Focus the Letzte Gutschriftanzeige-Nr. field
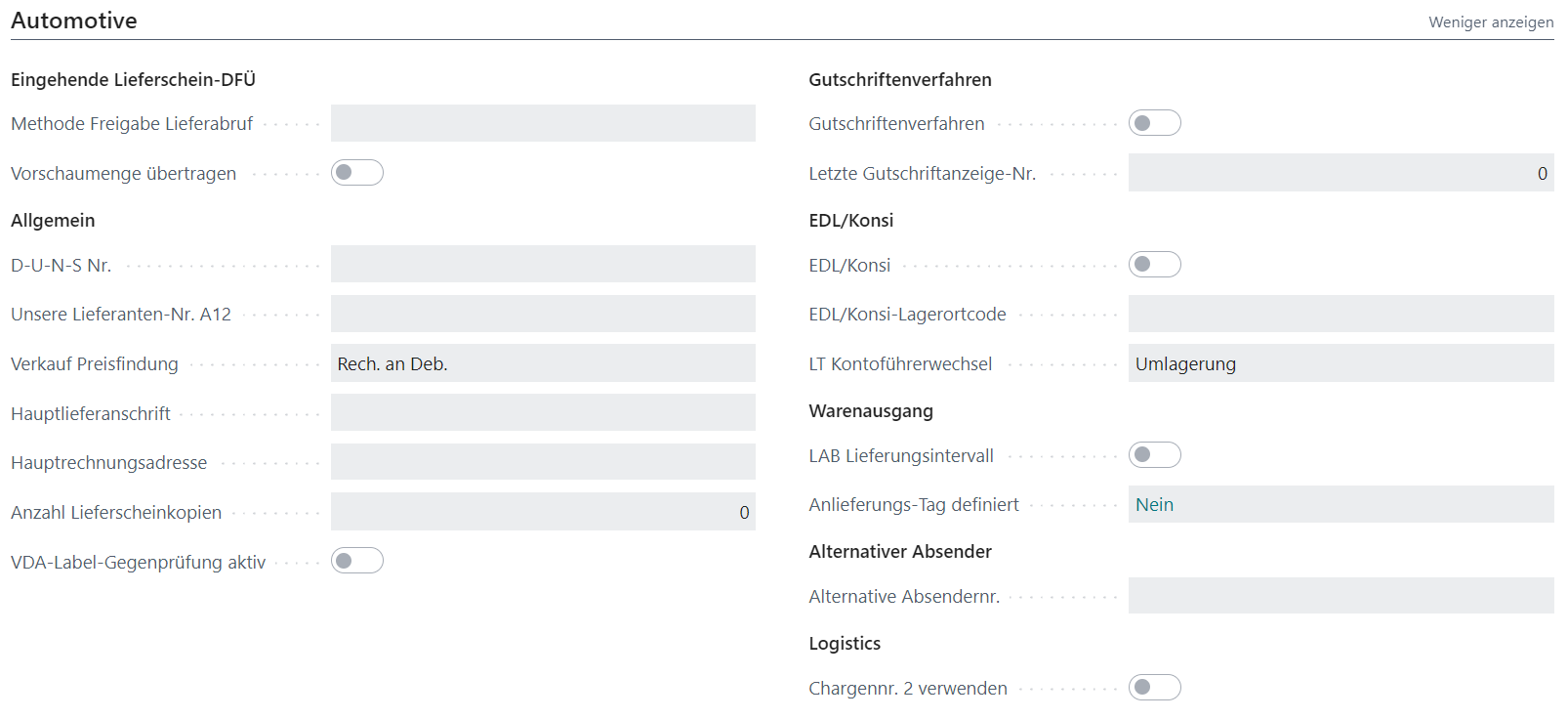This screenshot has height=719, width=1568. click(1341, 173)
